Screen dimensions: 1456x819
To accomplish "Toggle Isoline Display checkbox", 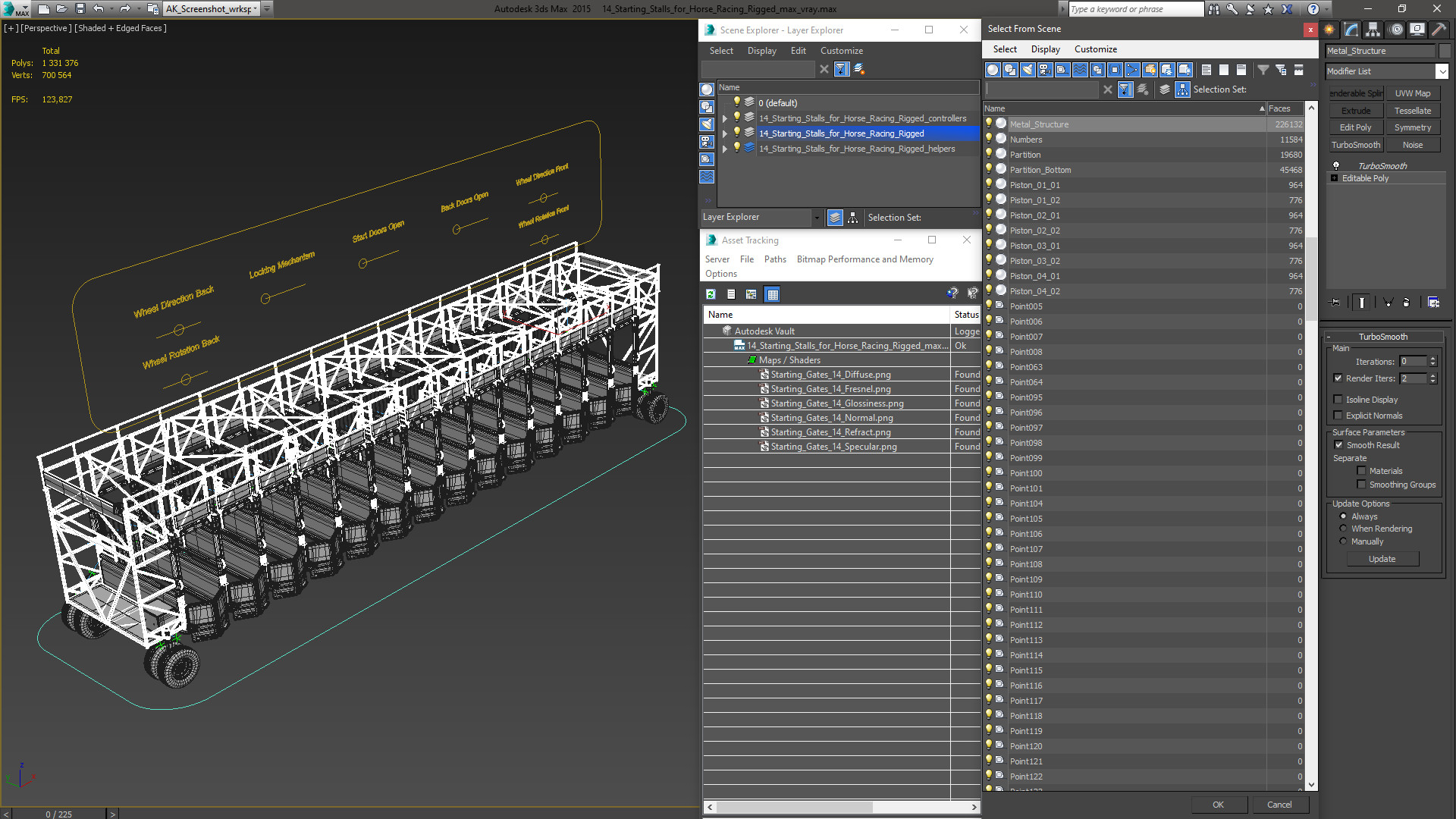I will [x=1338, y=400].
